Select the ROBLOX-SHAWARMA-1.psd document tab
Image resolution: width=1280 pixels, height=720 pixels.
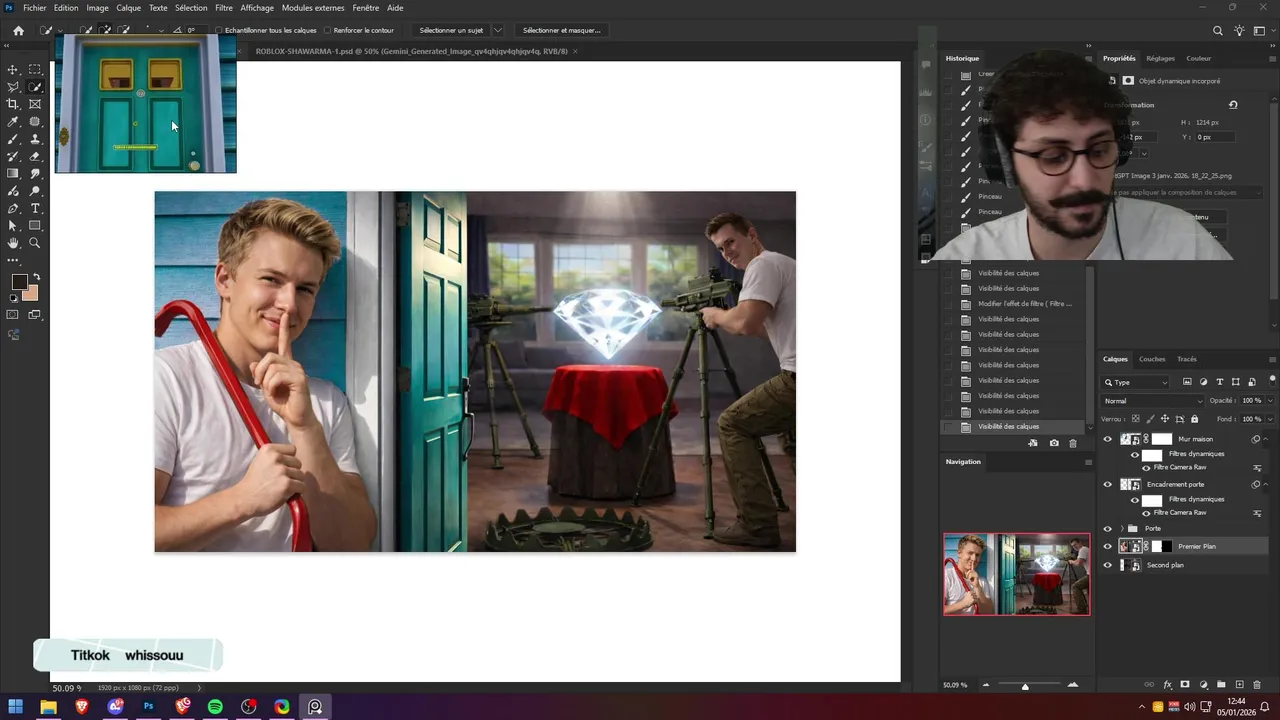click(x=411, y=51)
